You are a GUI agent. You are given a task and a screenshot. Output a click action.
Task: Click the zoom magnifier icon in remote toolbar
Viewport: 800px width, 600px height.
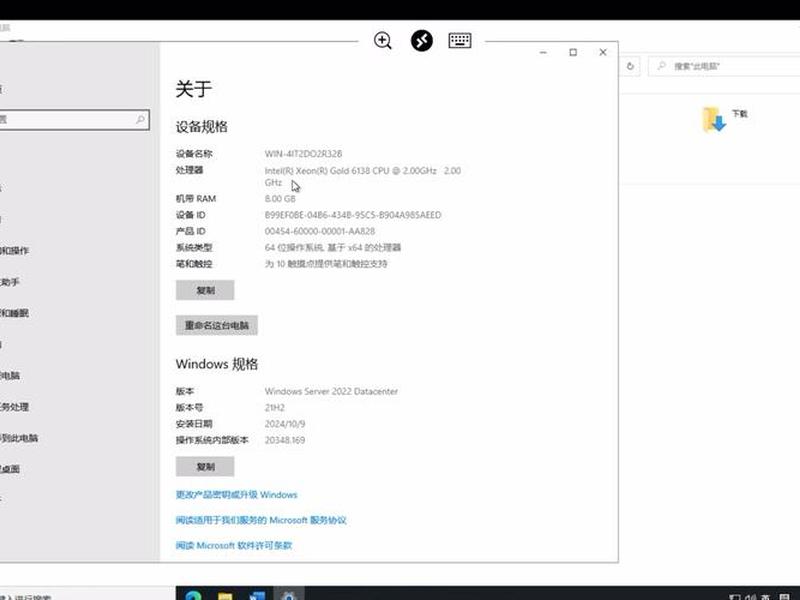383,40
